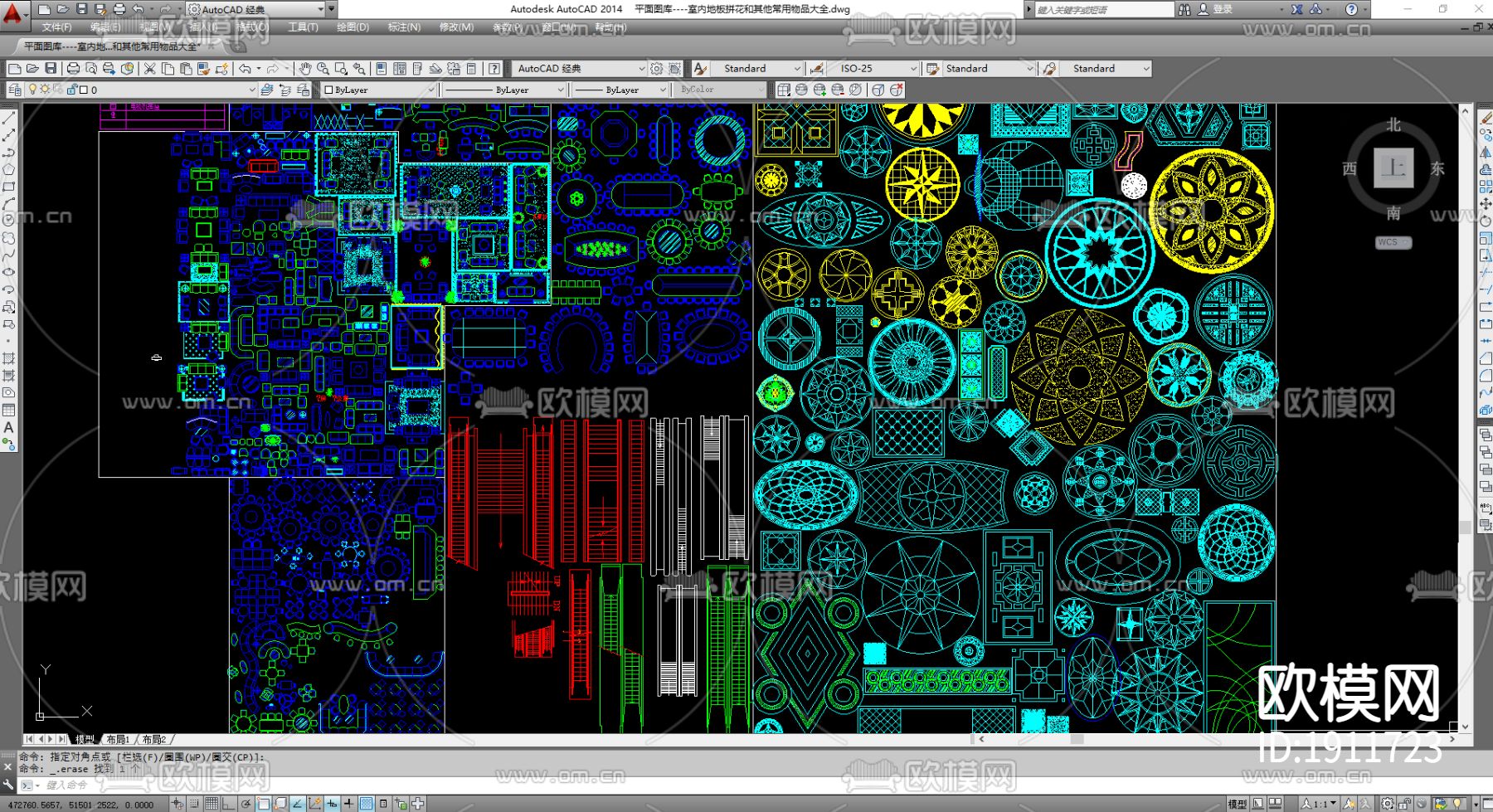Toggle polar tracking in status bar

(x=246, y=804)
